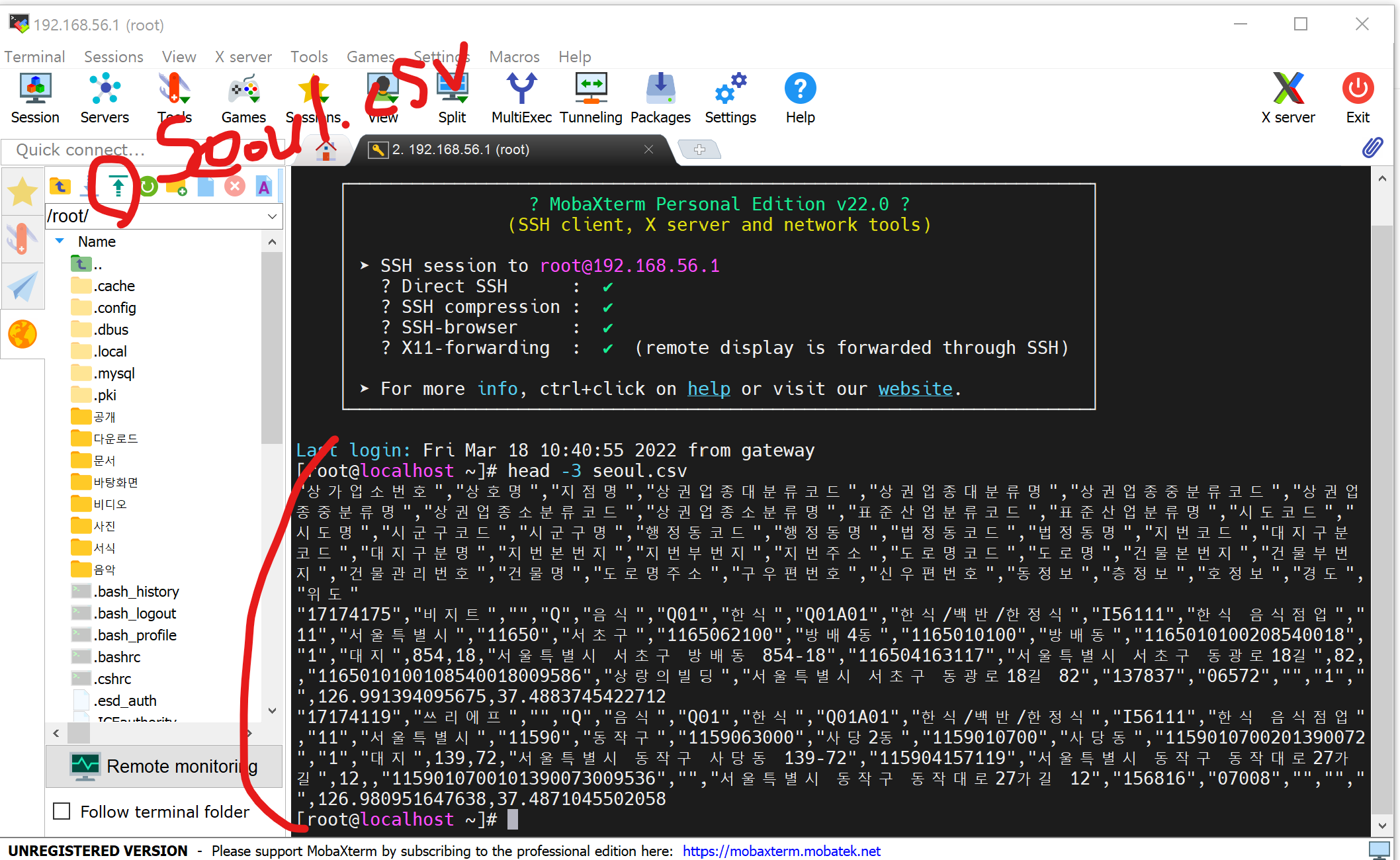Click the delete selected files icon
The image size is (1400, 860).
[234, 187]
